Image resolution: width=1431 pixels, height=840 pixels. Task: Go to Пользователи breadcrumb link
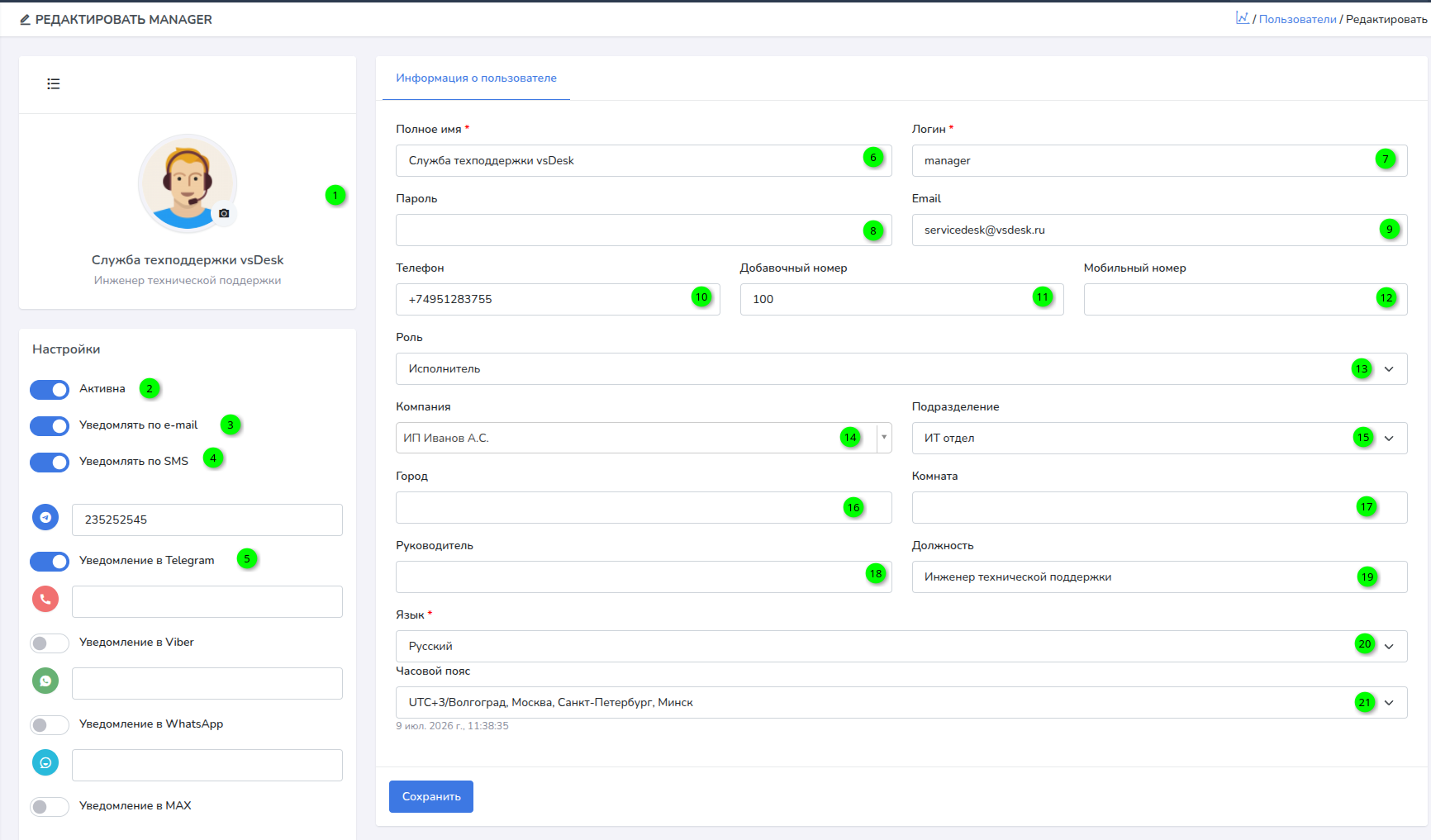[x=1297, y=20]
